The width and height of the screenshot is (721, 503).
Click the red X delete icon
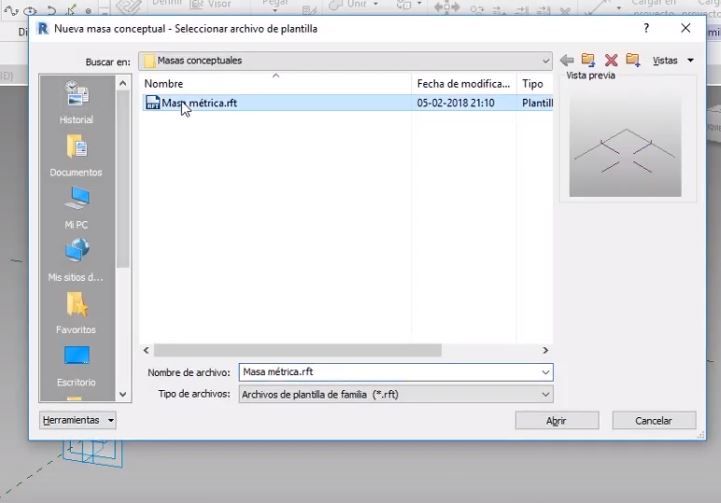(611, 60)
